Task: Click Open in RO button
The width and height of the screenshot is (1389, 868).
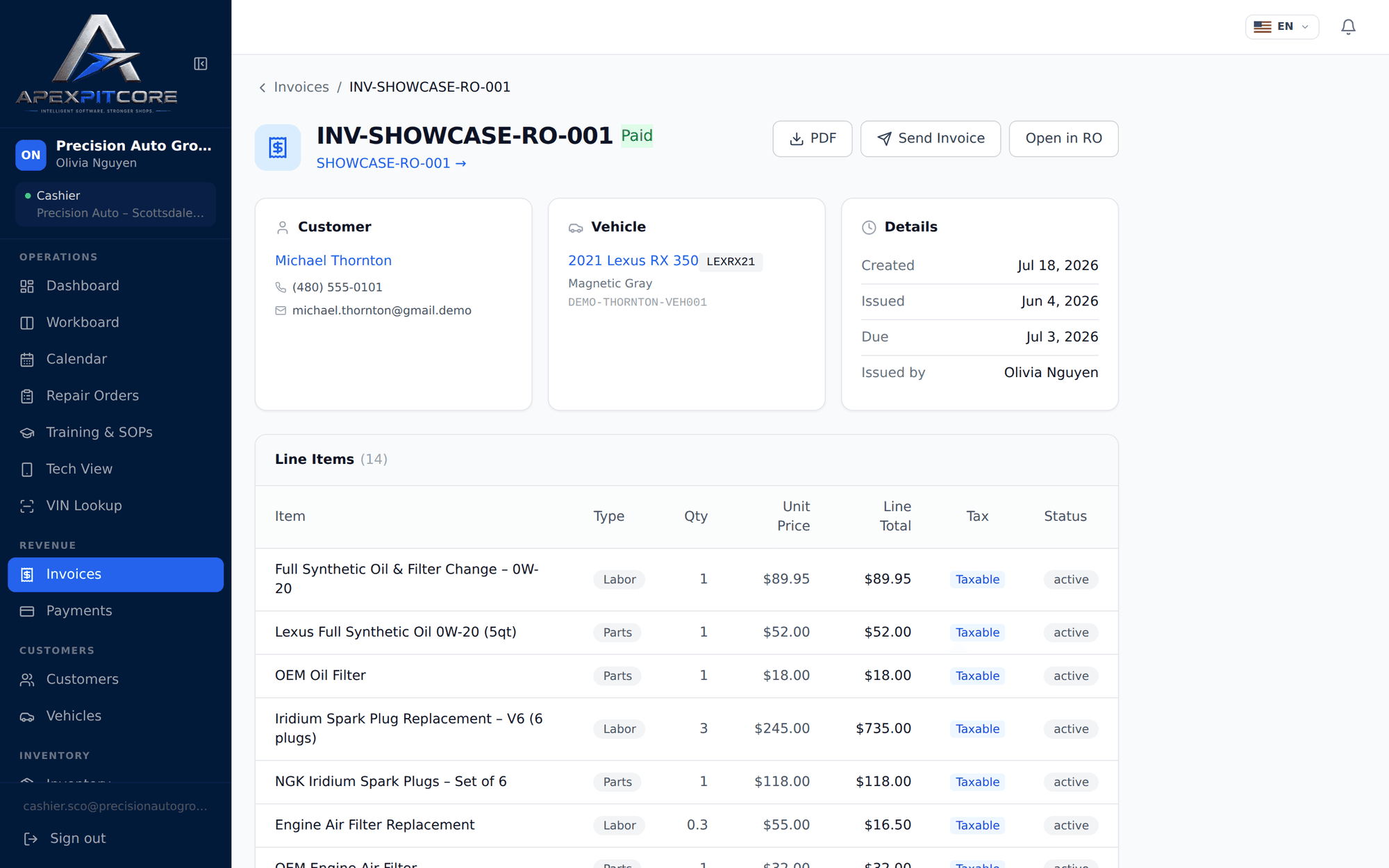Action: click(1063, 138)
